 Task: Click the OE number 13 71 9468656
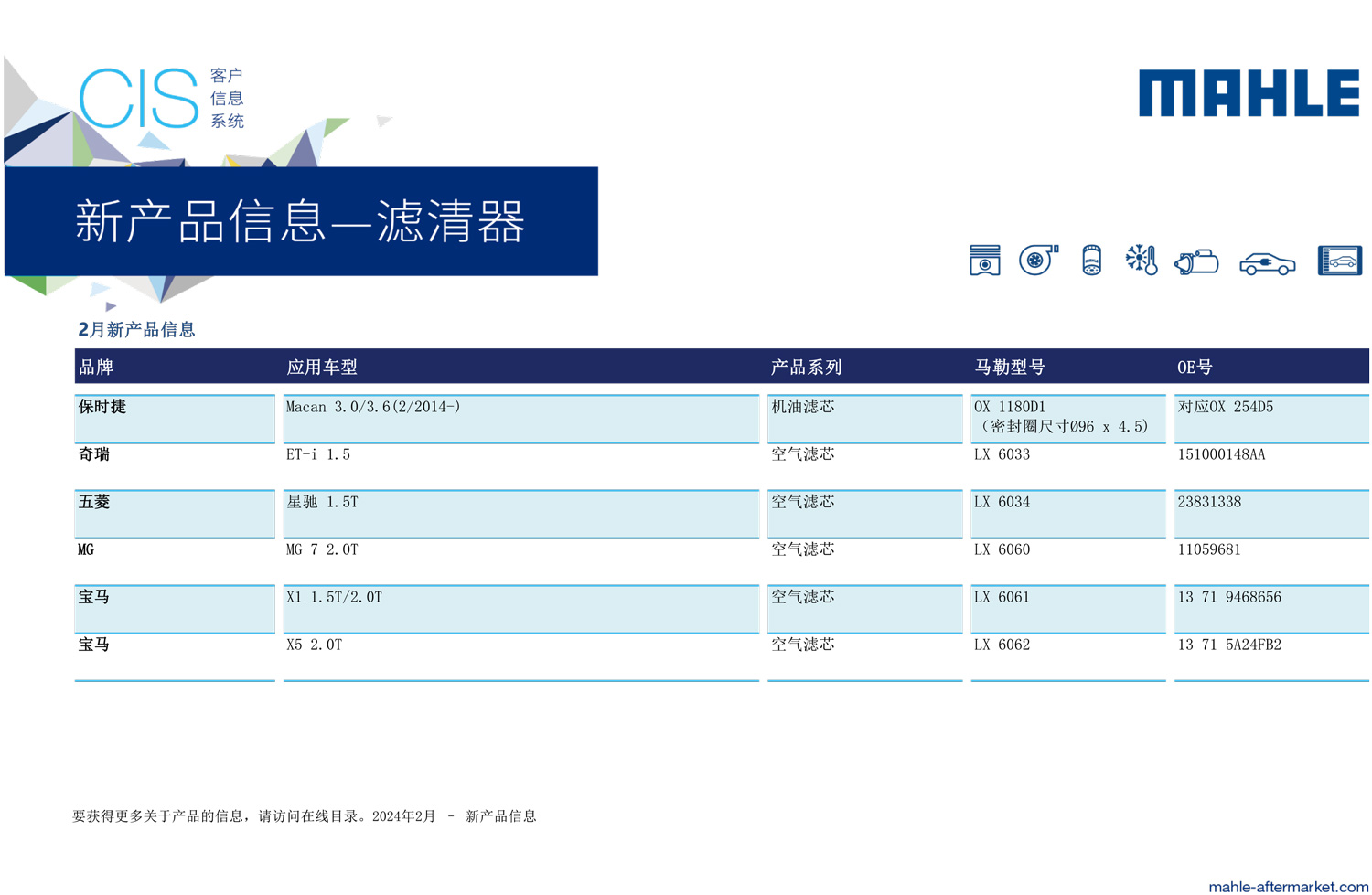point(1229,597)
